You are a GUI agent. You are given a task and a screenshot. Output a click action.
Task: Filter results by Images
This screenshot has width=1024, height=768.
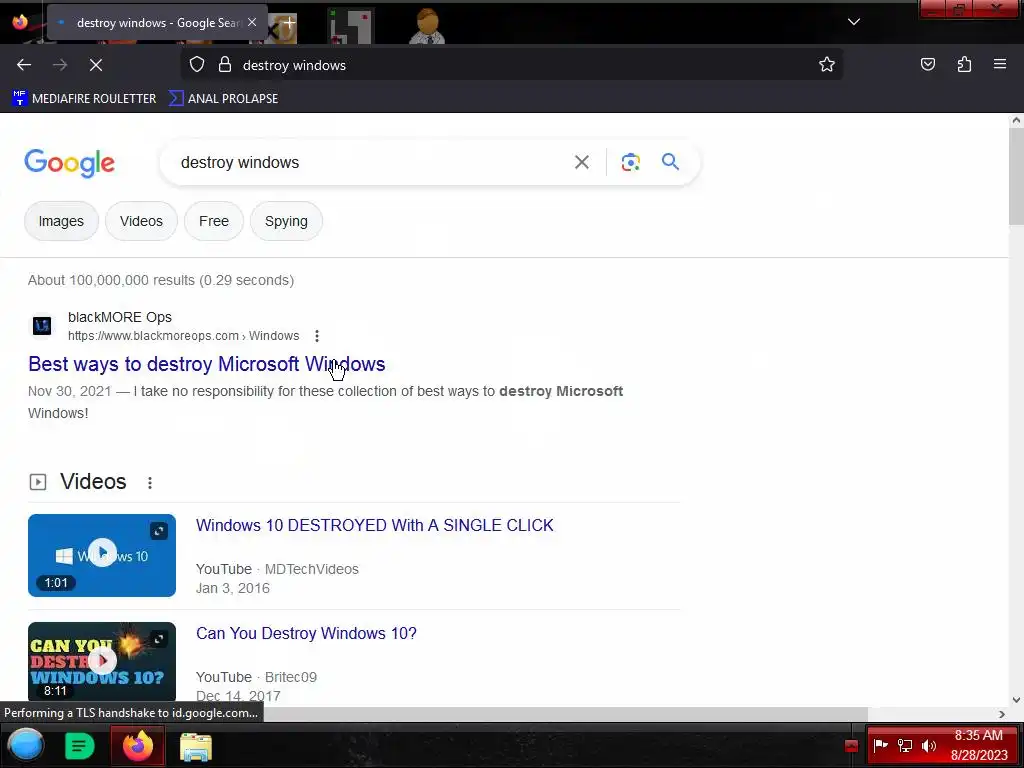click(61, 221)
